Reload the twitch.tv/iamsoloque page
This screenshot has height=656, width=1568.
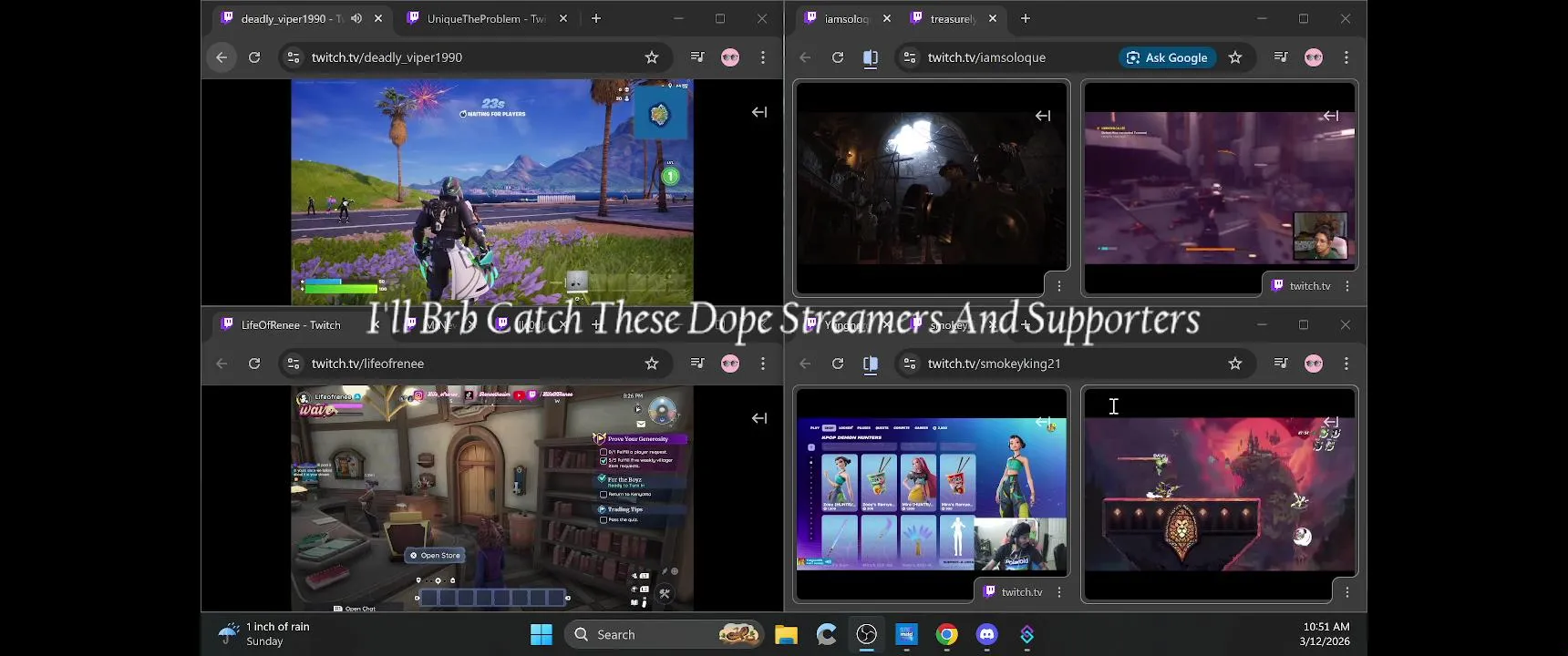point(838,57)
